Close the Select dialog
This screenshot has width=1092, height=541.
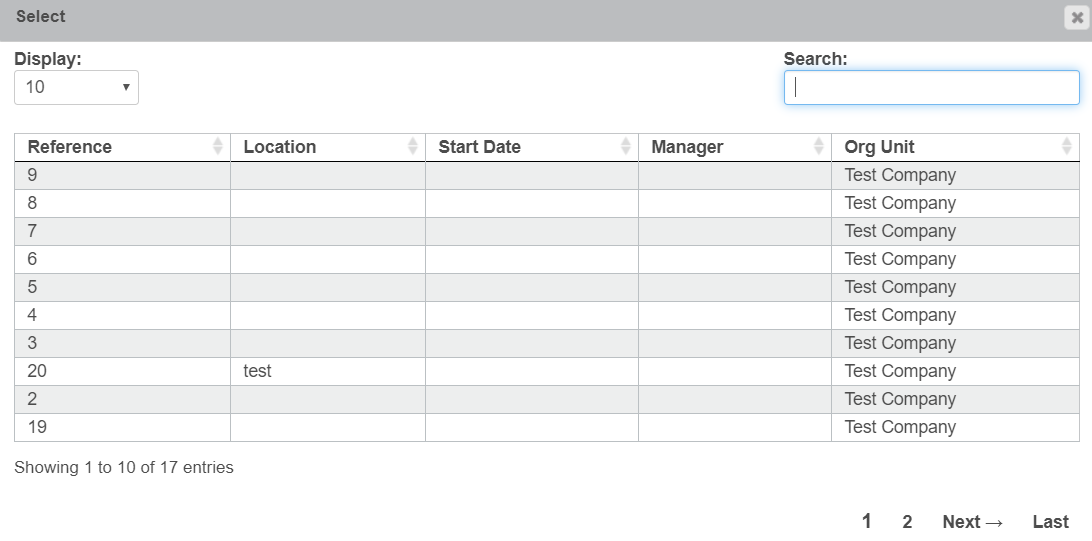pyautogui.click(x=1077, y=17)
